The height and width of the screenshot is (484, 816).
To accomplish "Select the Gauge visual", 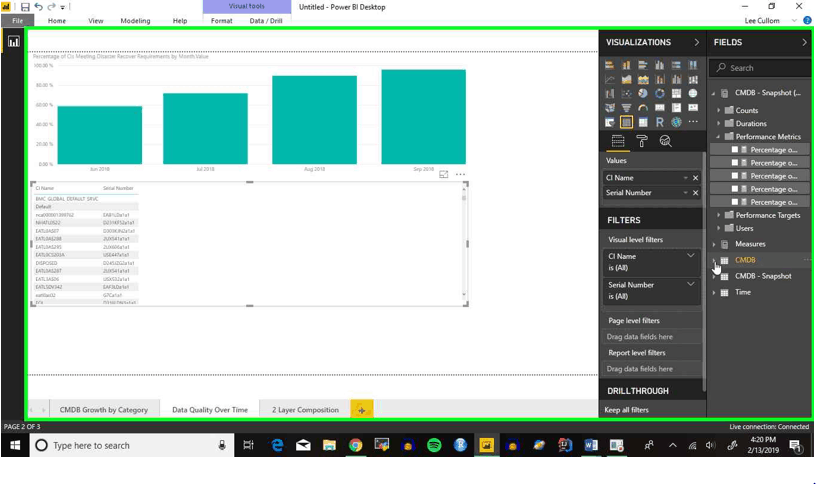I will tap(643, 108).
